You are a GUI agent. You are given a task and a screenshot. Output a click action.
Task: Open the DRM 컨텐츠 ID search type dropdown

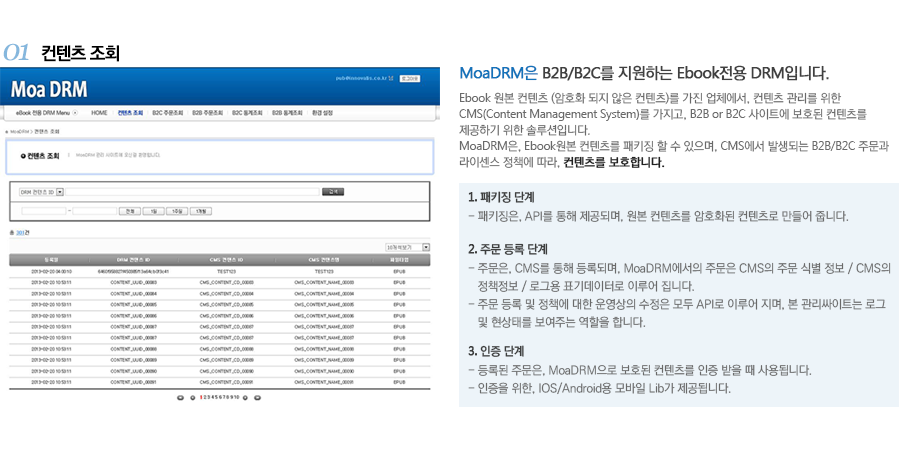pyautogui.click(x=41, y=192)
